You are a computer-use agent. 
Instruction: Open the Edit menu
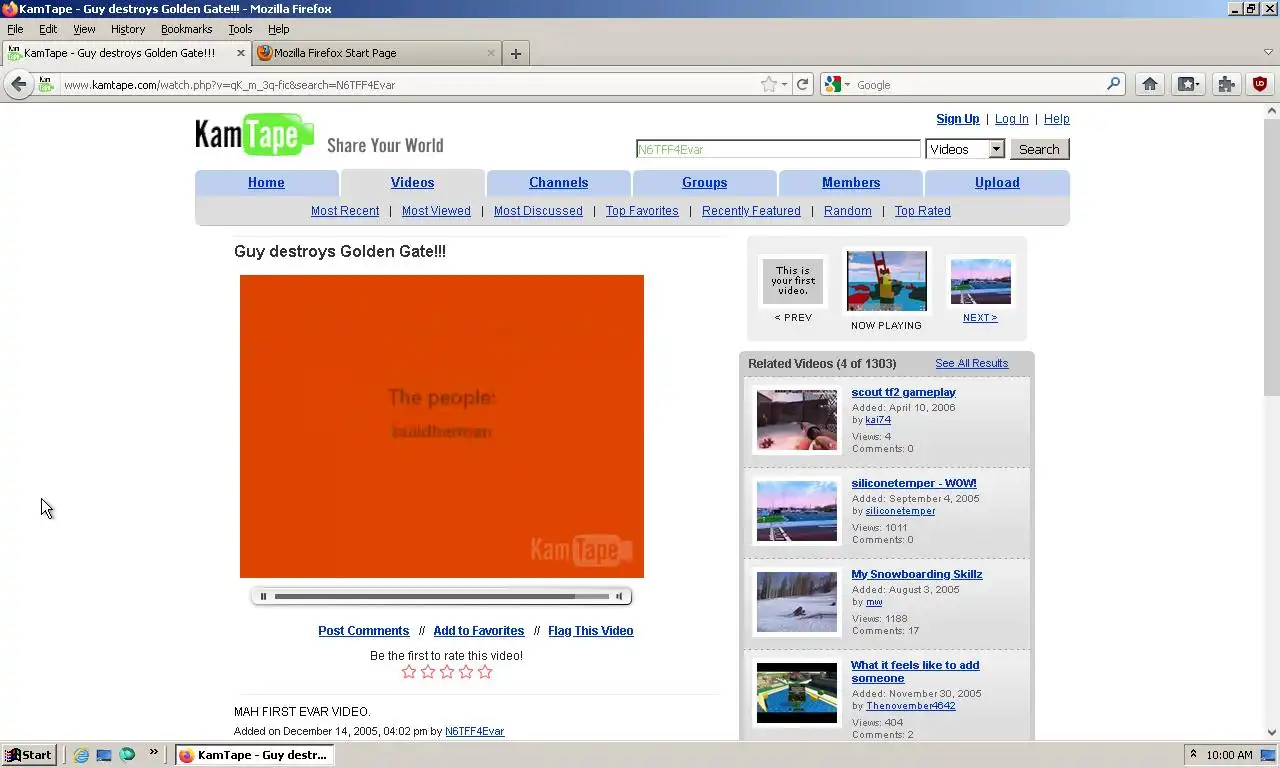click(x=48, y=29)
